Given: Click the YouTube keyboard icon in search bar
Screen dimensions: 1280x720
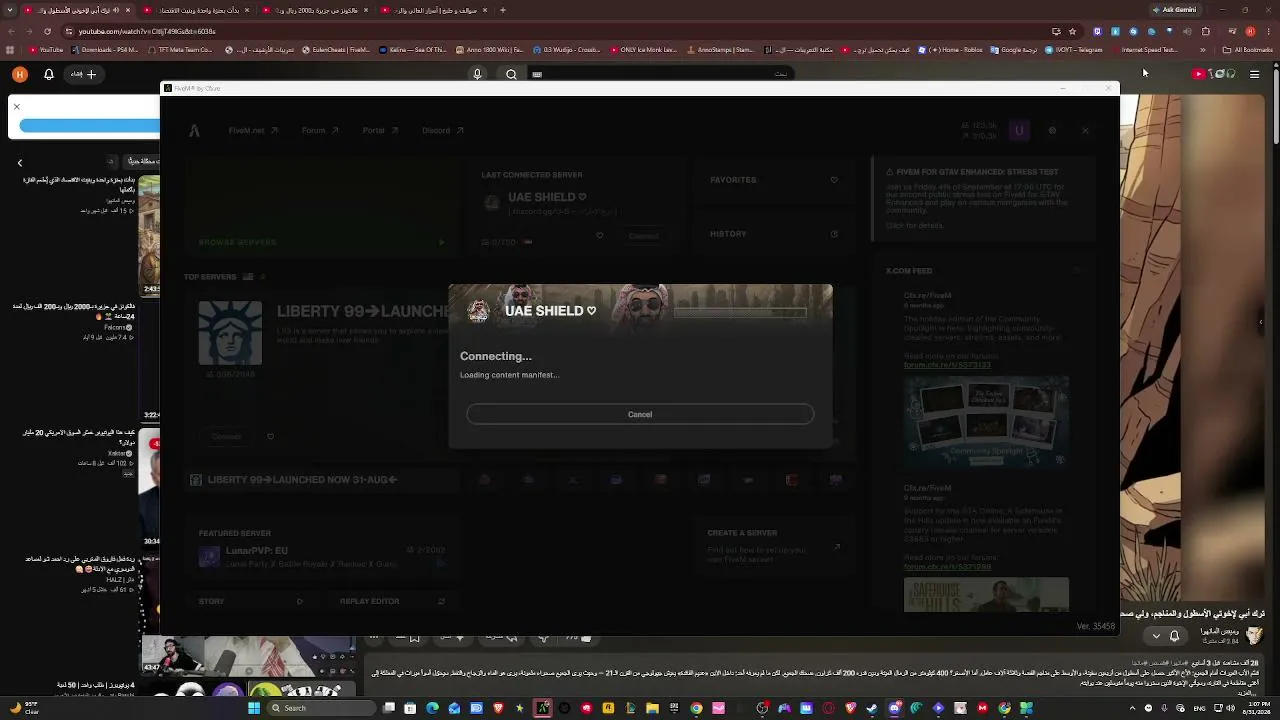Looking at the screenshot, I should (x=537, y=74).
